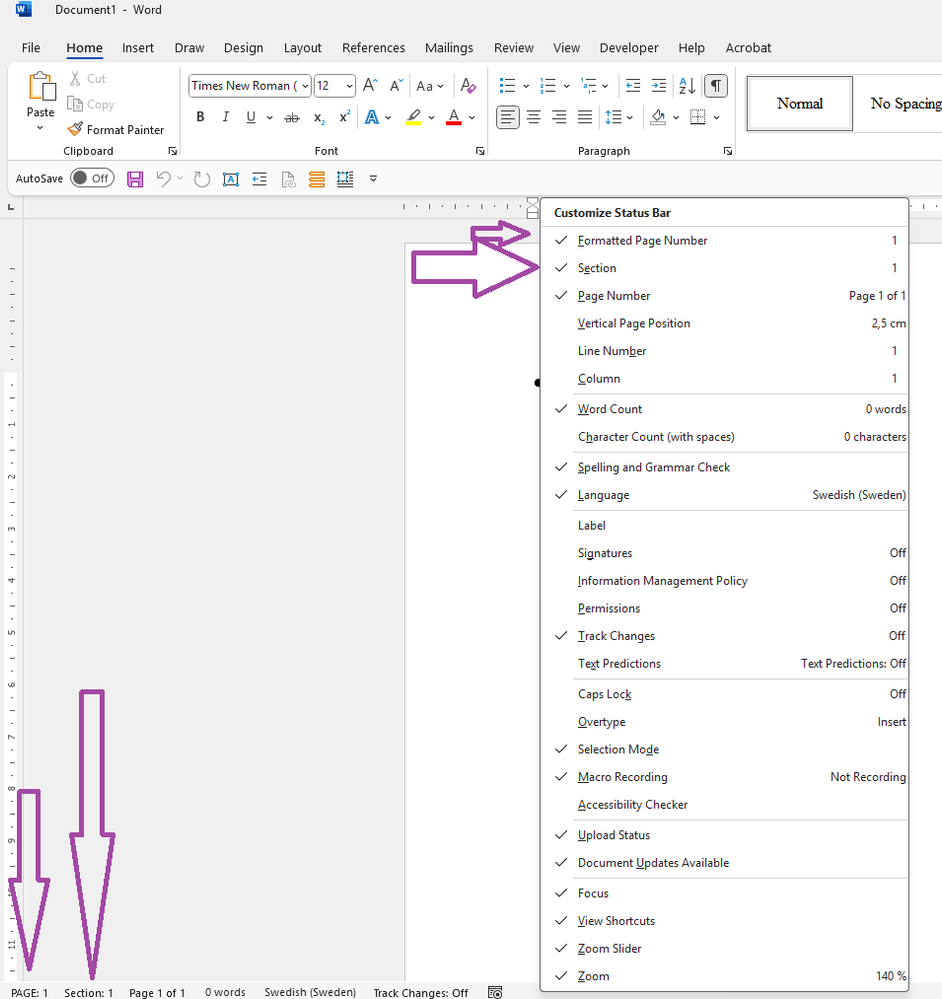
Task: Open the font name dropdown
Action: [x=305, y=86]
